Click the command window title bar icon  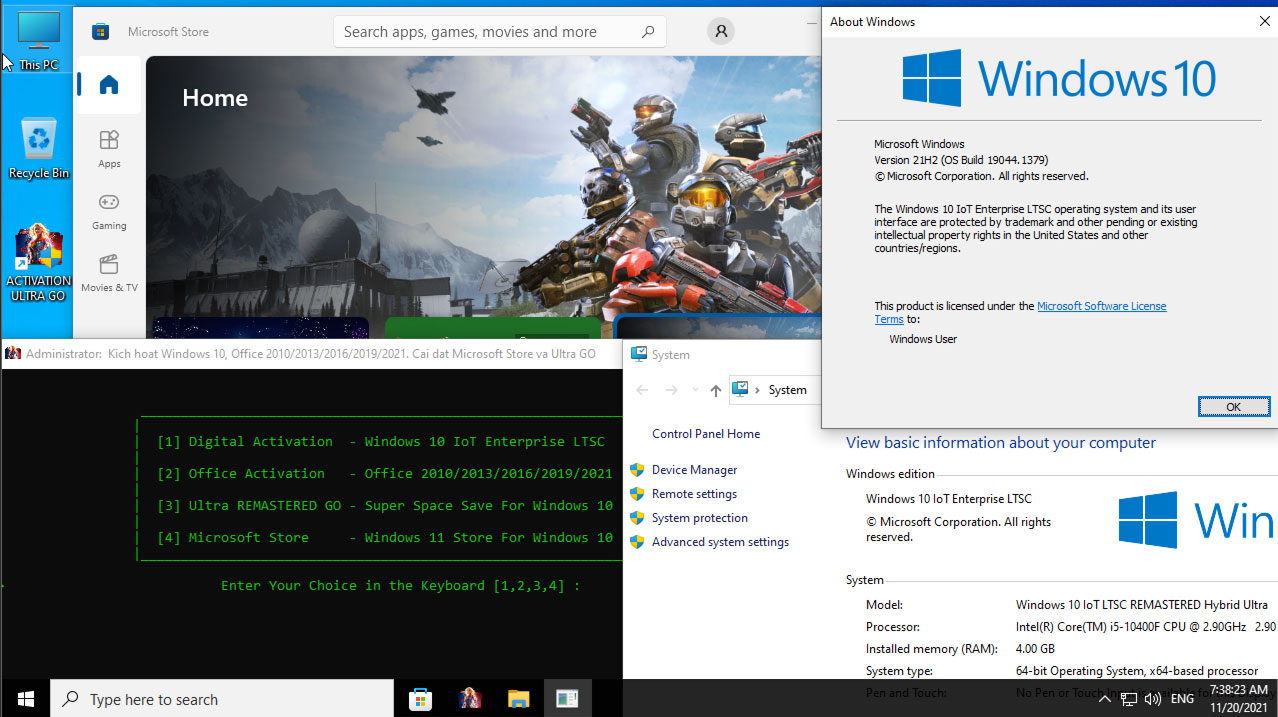(13, 353)
